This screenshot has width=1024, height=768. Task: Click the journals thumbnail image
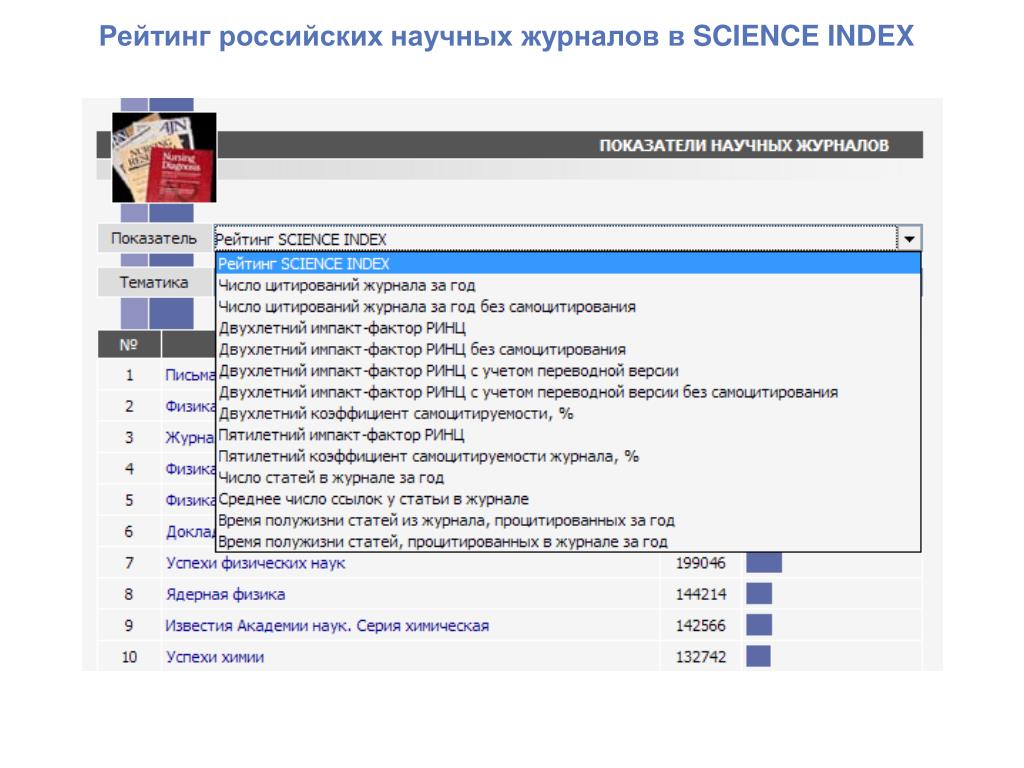164,157
